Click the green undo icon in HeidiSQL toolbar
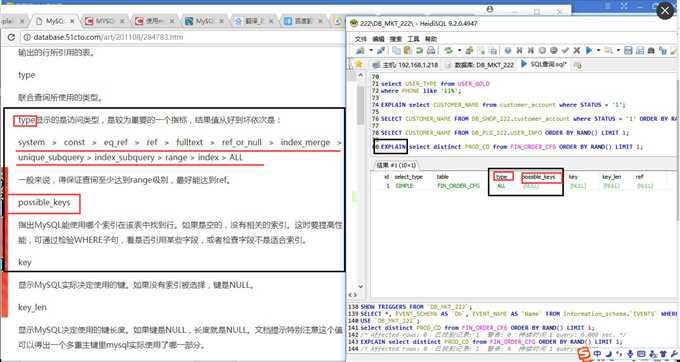 coord(419,51)
